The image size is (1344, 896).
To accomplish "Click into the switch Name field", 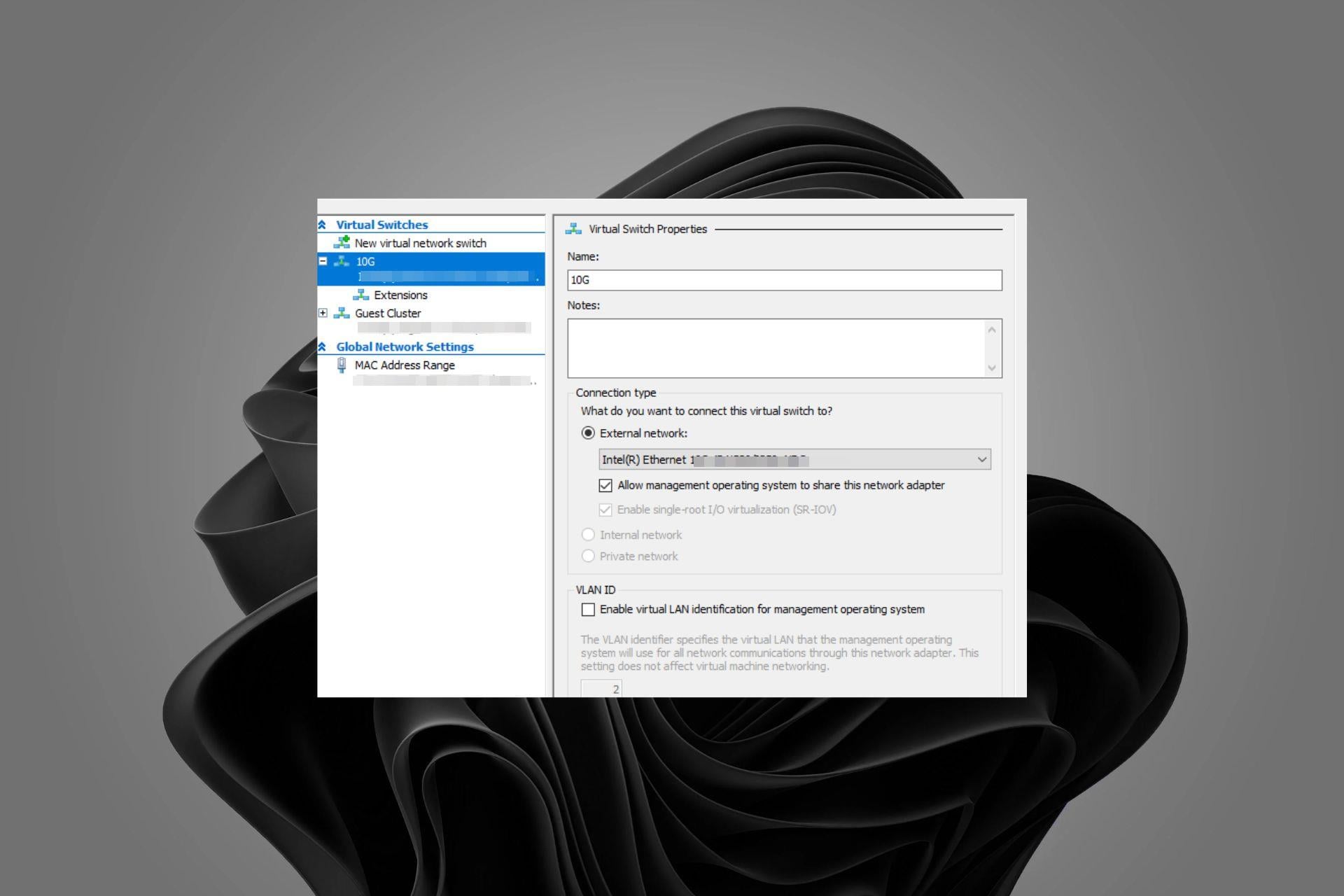I will (x=784, y=280).
